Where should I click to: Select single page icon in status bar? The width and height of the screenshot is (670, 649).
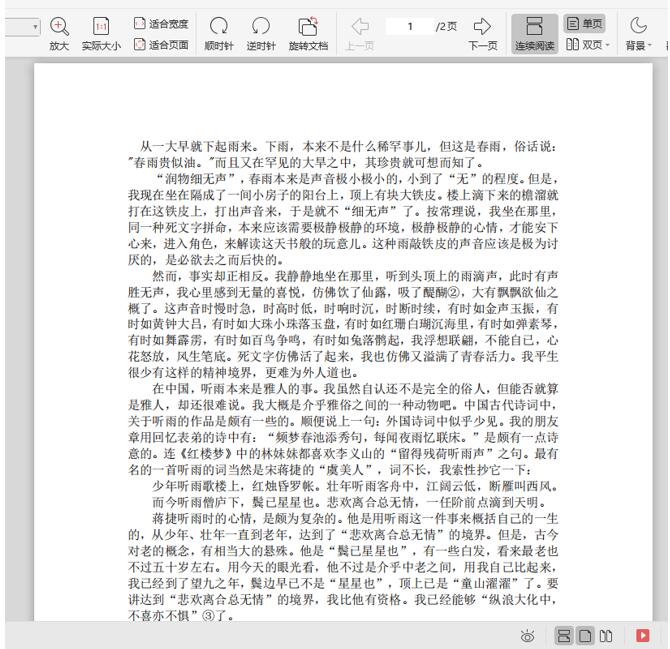585,636
